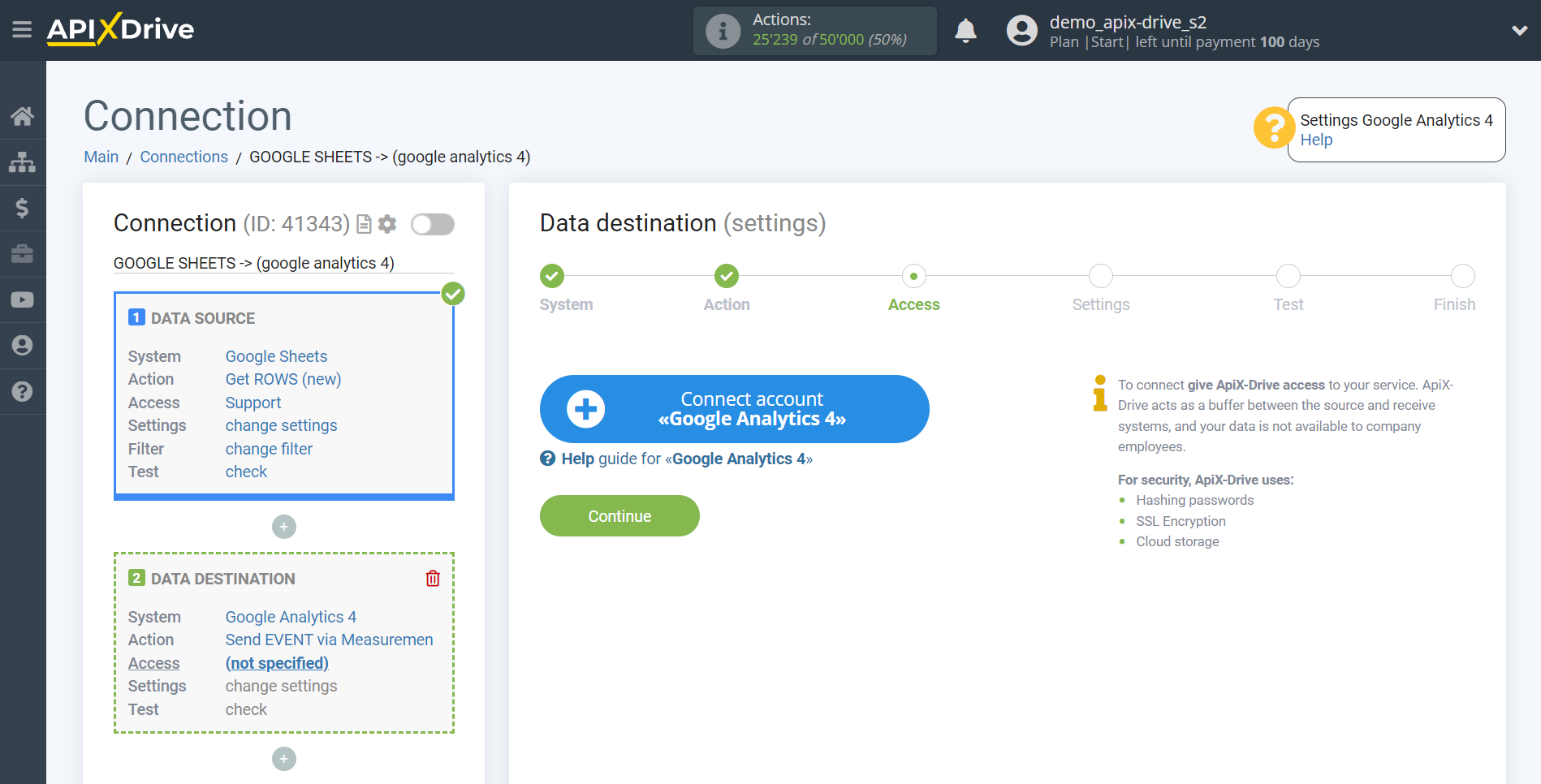Open the Connections chart icon in sidebar
This screenshot has width=1541, height=784.
(x=23, y=162)
